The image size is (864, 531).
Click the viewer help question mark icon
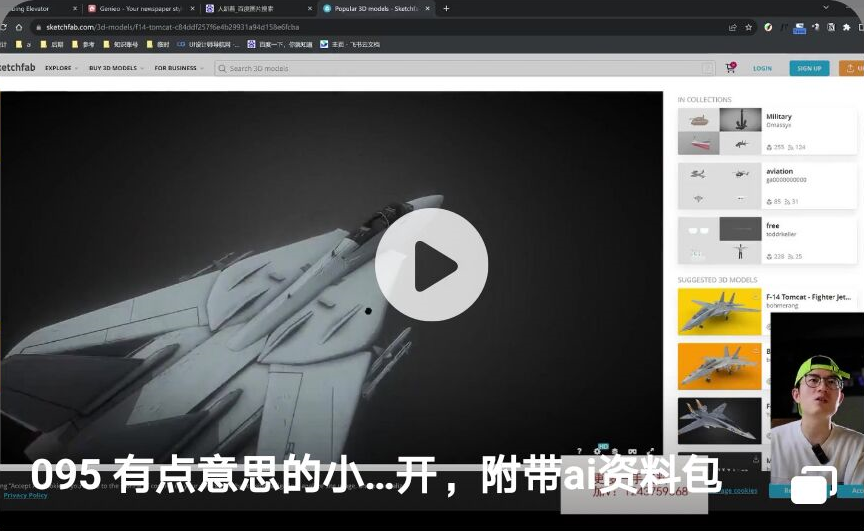(x=579, y=452)
